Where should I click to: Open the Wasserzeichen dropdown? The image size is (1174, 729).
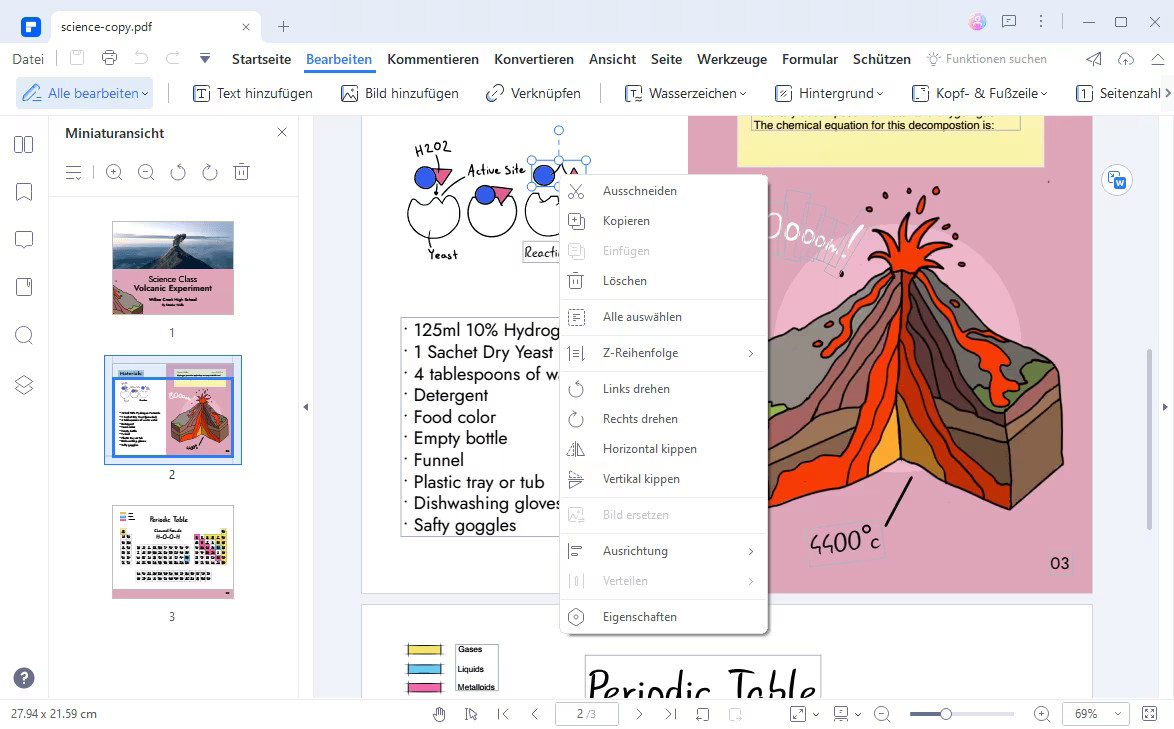pyautogui.click(x=686, y=93)
